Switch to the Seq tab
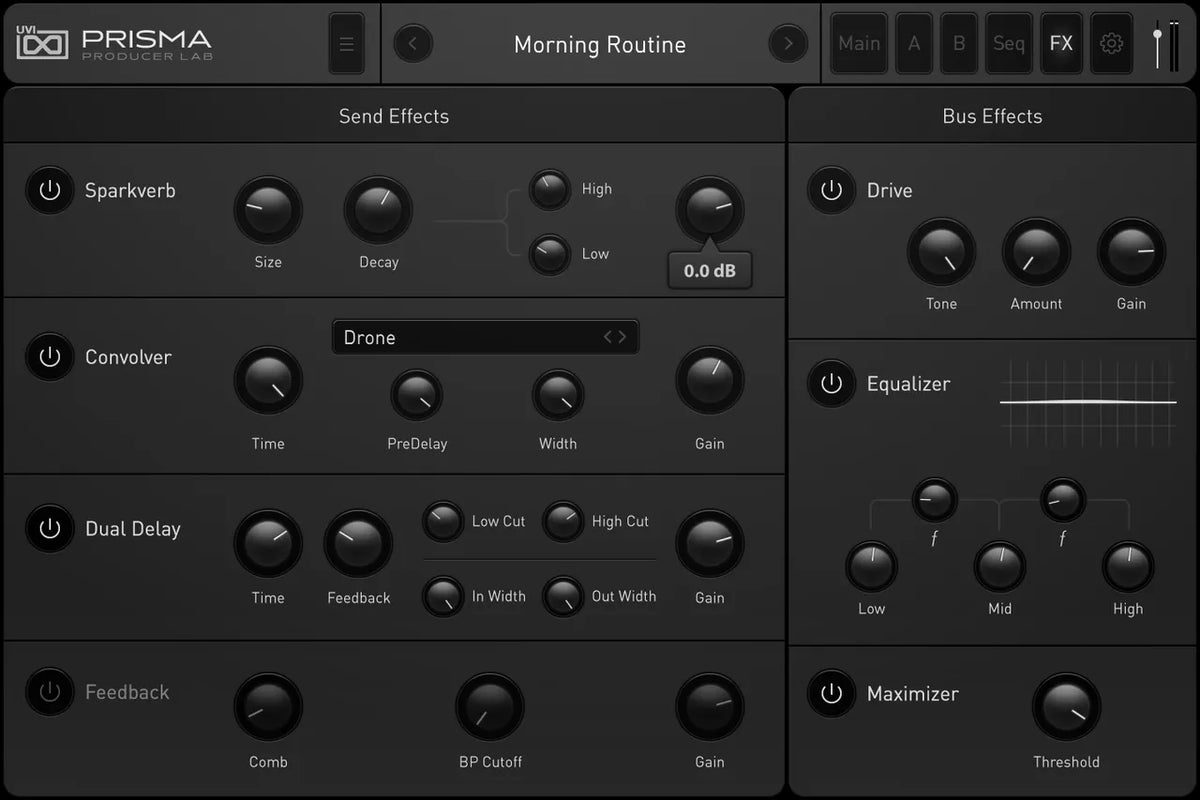The image size is (1200, 800). 1008,44
